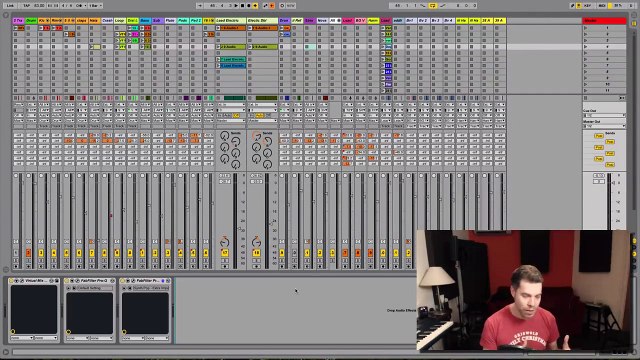640x360 pixels.
Task: Launch scene 1 from the Master track
Action: click(585, 28)
